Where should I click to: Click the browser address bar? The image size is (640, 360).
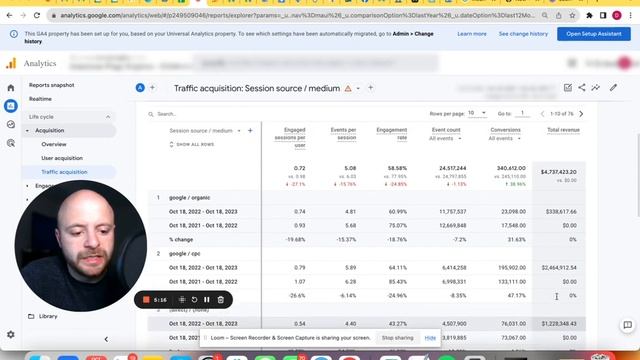298,16
